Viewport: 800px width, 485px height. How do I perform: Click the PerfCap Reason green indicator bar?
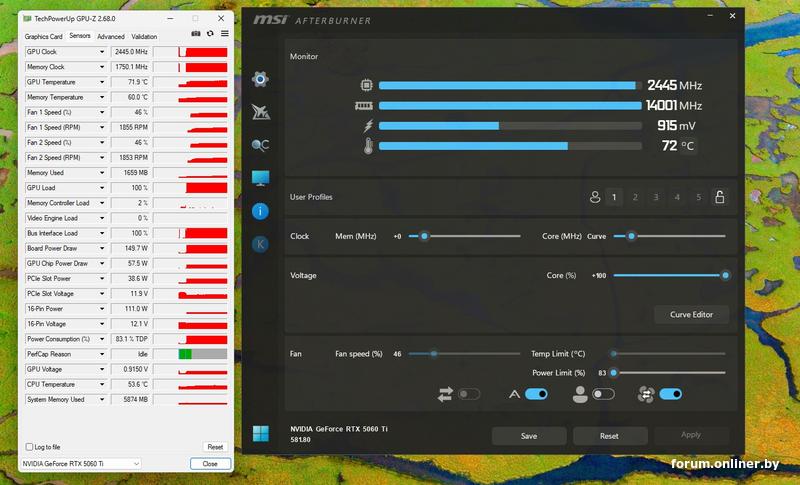pyautogui.click(x=185, y=354)
